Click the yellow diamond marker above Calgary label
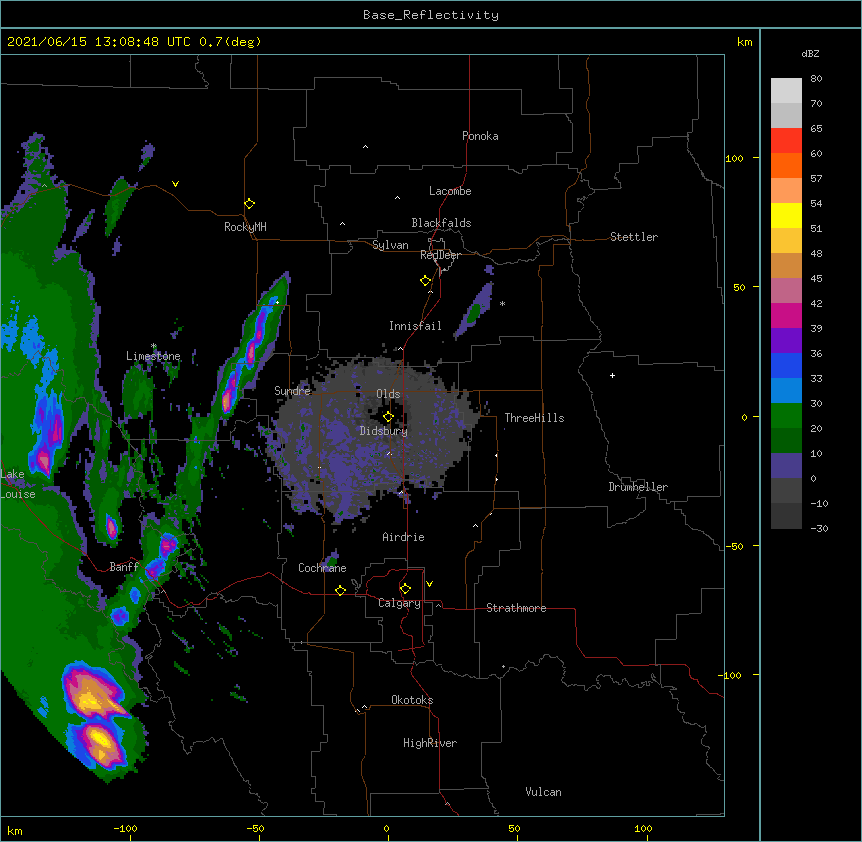This screenshot has height=842, width=862. (405, 589)
